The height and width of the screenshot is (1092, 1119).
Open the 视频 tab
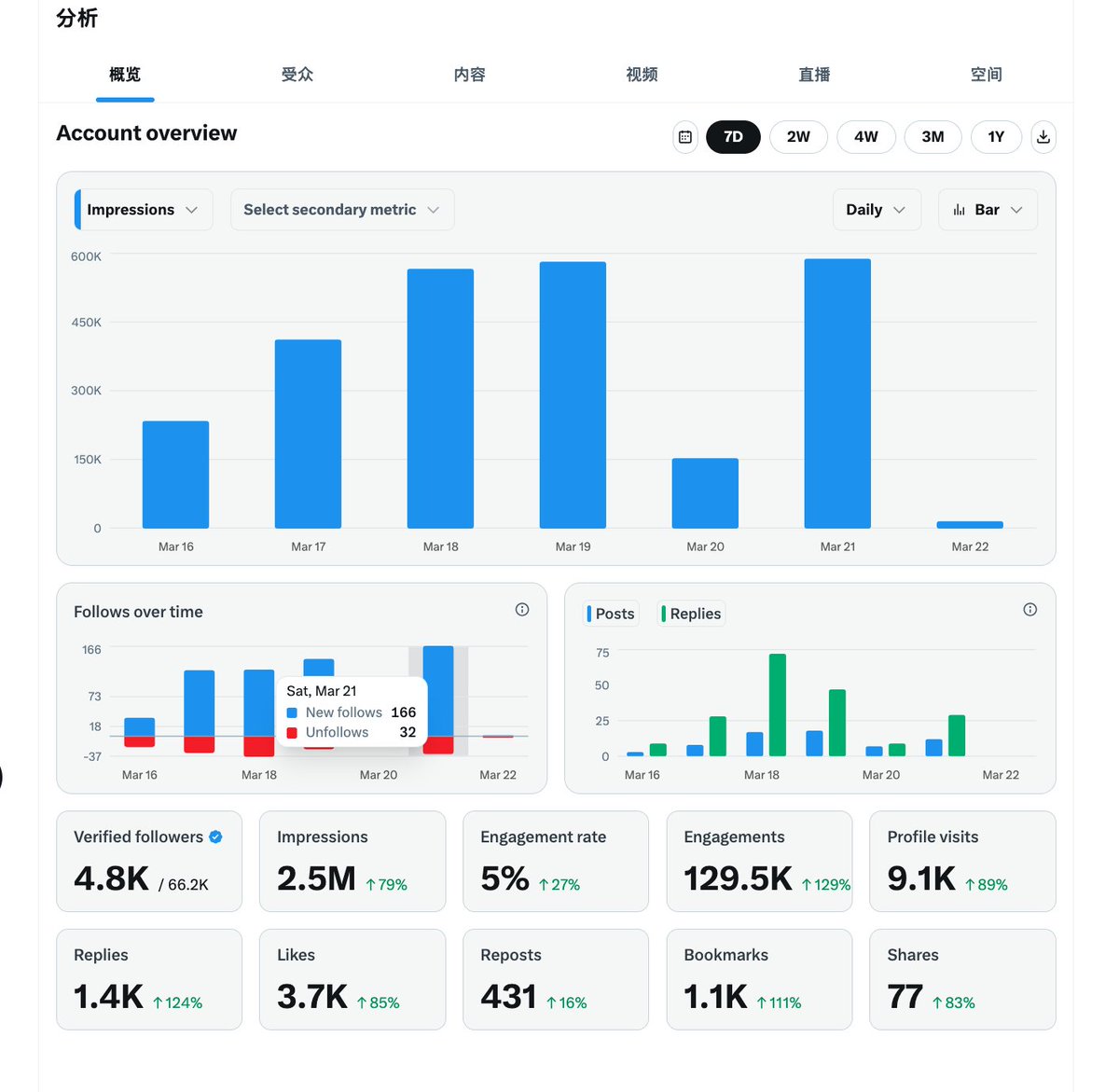642,75
